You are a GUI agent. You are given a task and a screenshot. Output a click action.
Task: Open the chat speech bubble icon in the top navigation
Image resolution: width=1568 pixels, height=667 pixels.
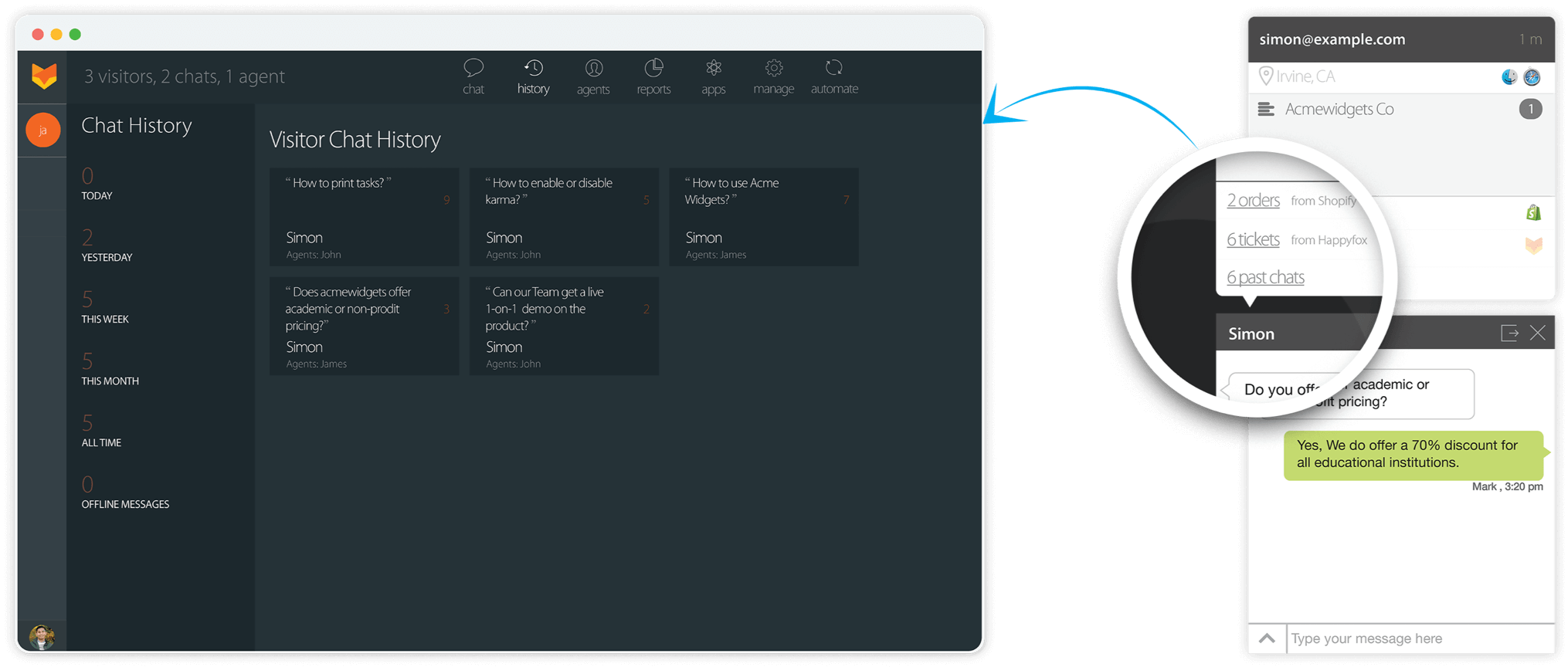click(x=473, y=68)
